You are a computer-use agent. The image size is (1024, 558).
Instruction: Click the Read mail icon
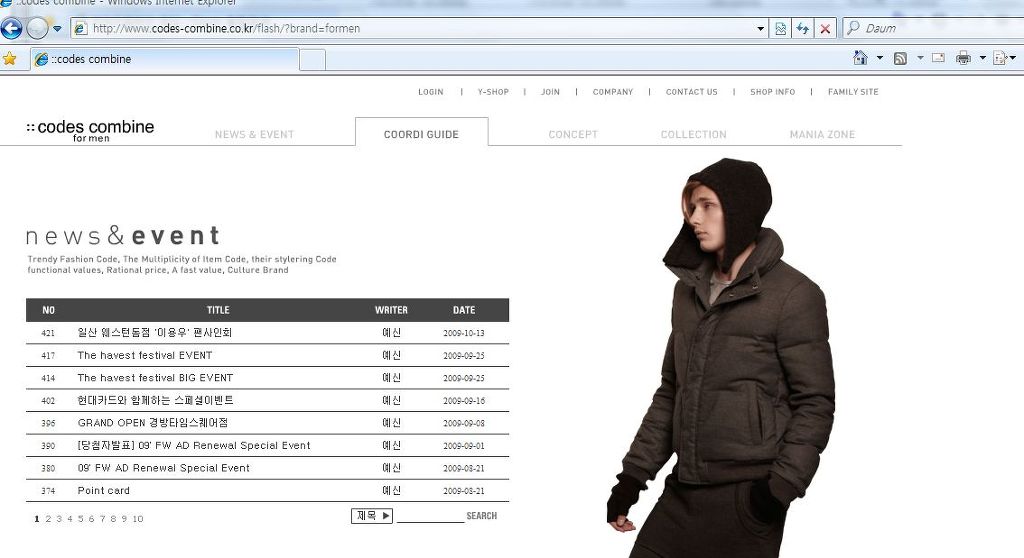click(x=938, y=57)
